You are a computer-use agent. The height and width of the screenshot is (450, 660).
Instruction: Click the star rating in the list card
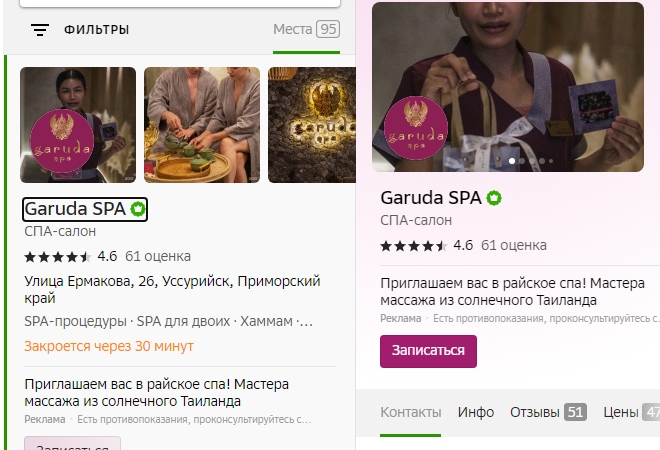click(x=58, y=256)
